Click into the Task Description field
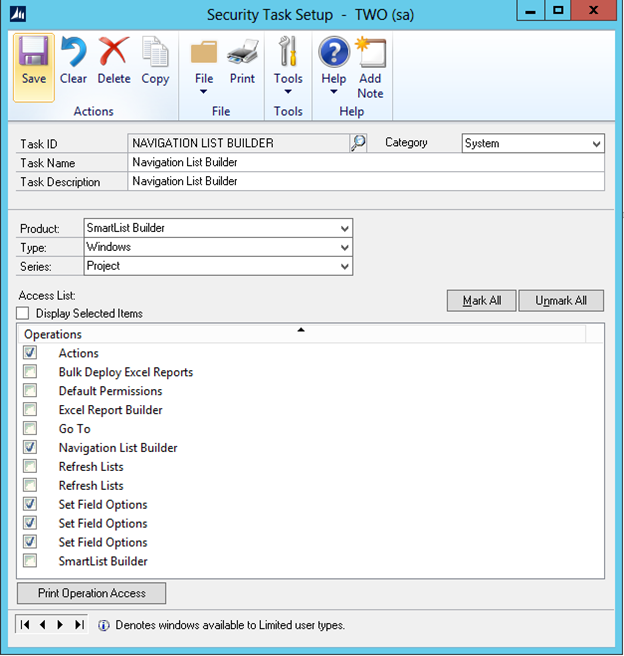Screen dimensions: 624x656 click(366, 181)
